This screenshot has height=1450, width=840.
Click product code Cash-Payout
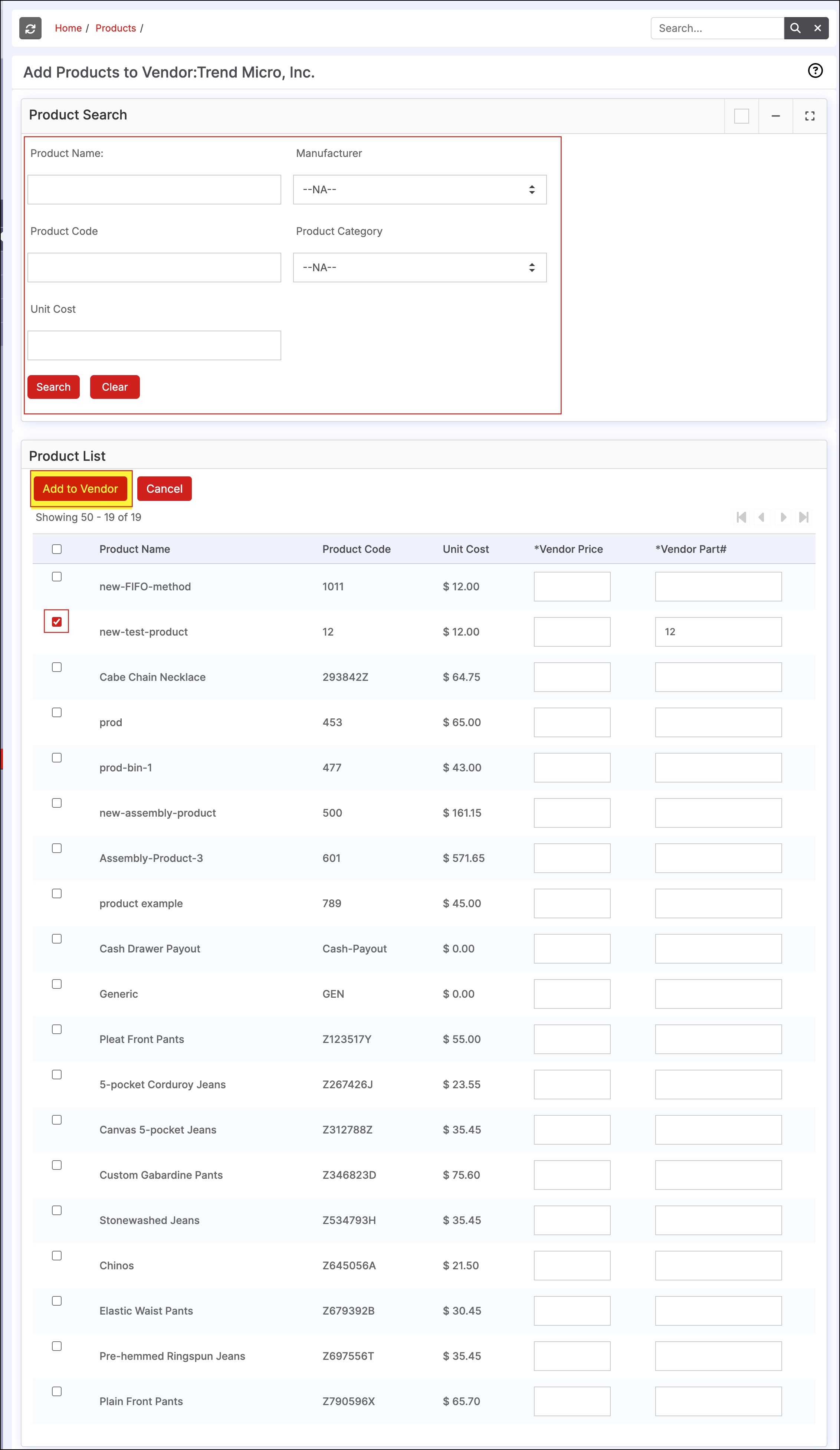[x=354, y=949]
